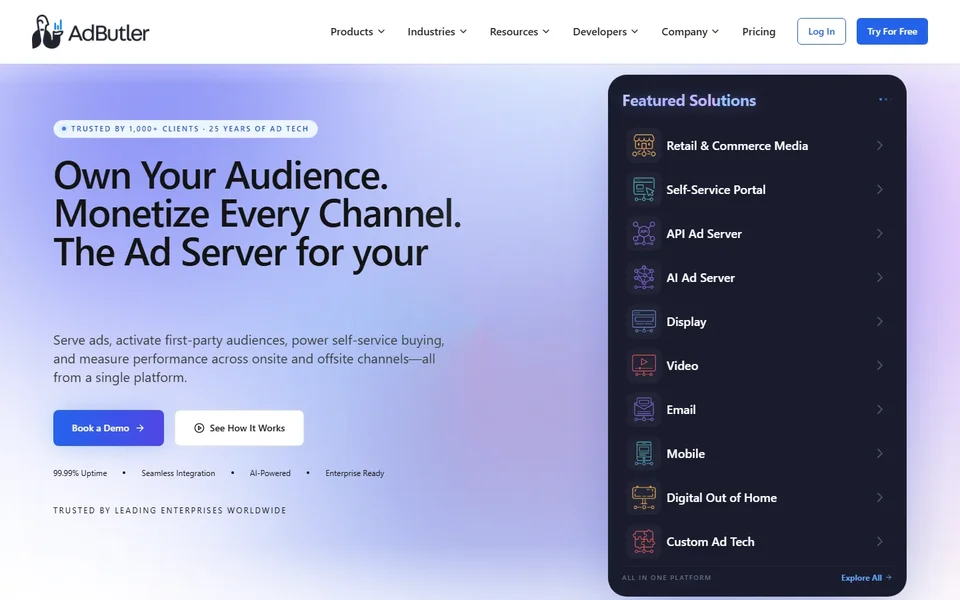Click the Trusted by 1,000+ Clients badge
Image resolution: width=960 pixels, height=600 pixels.
(186, 129)
